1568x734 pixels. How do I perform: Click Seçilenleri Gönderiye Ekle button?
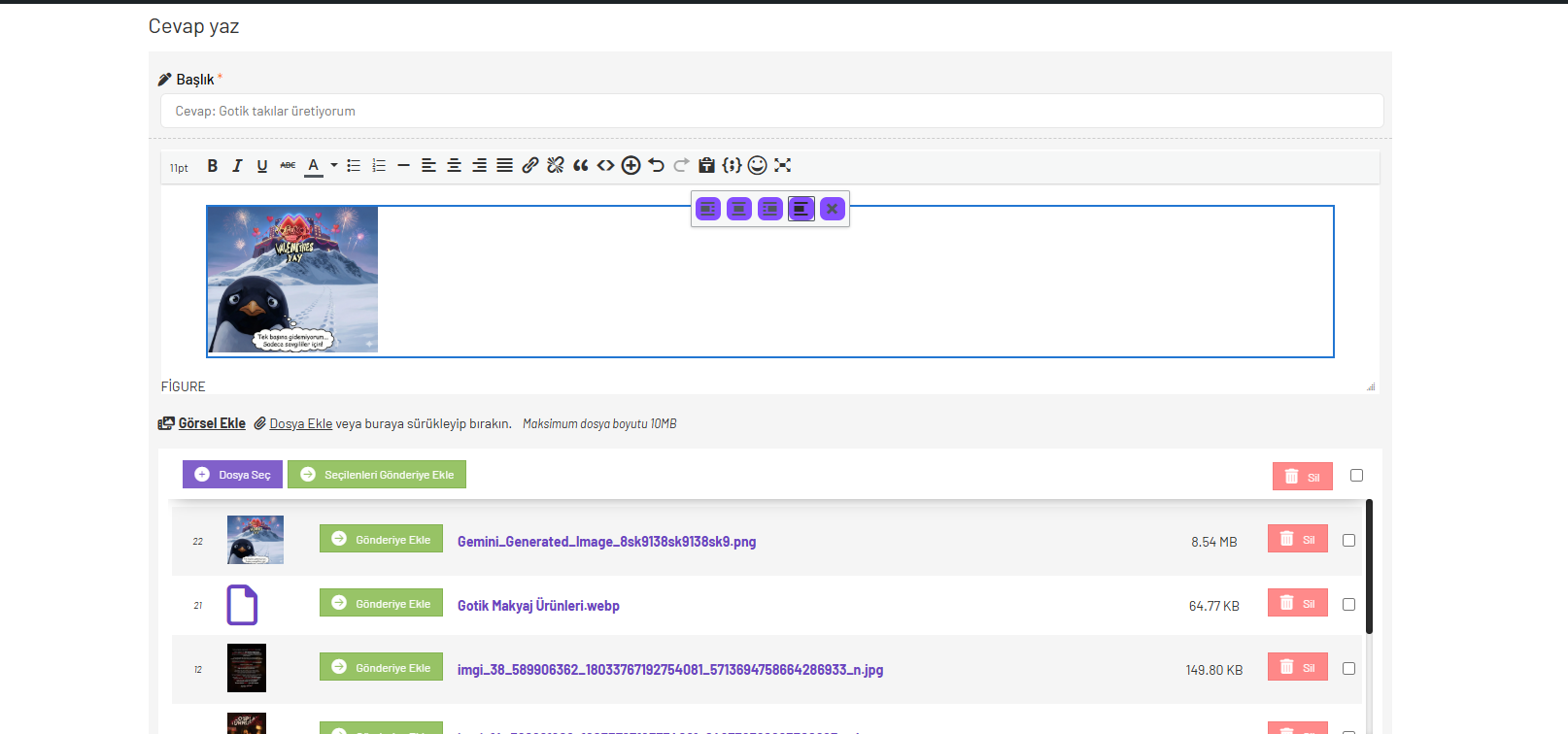(377, 475)
